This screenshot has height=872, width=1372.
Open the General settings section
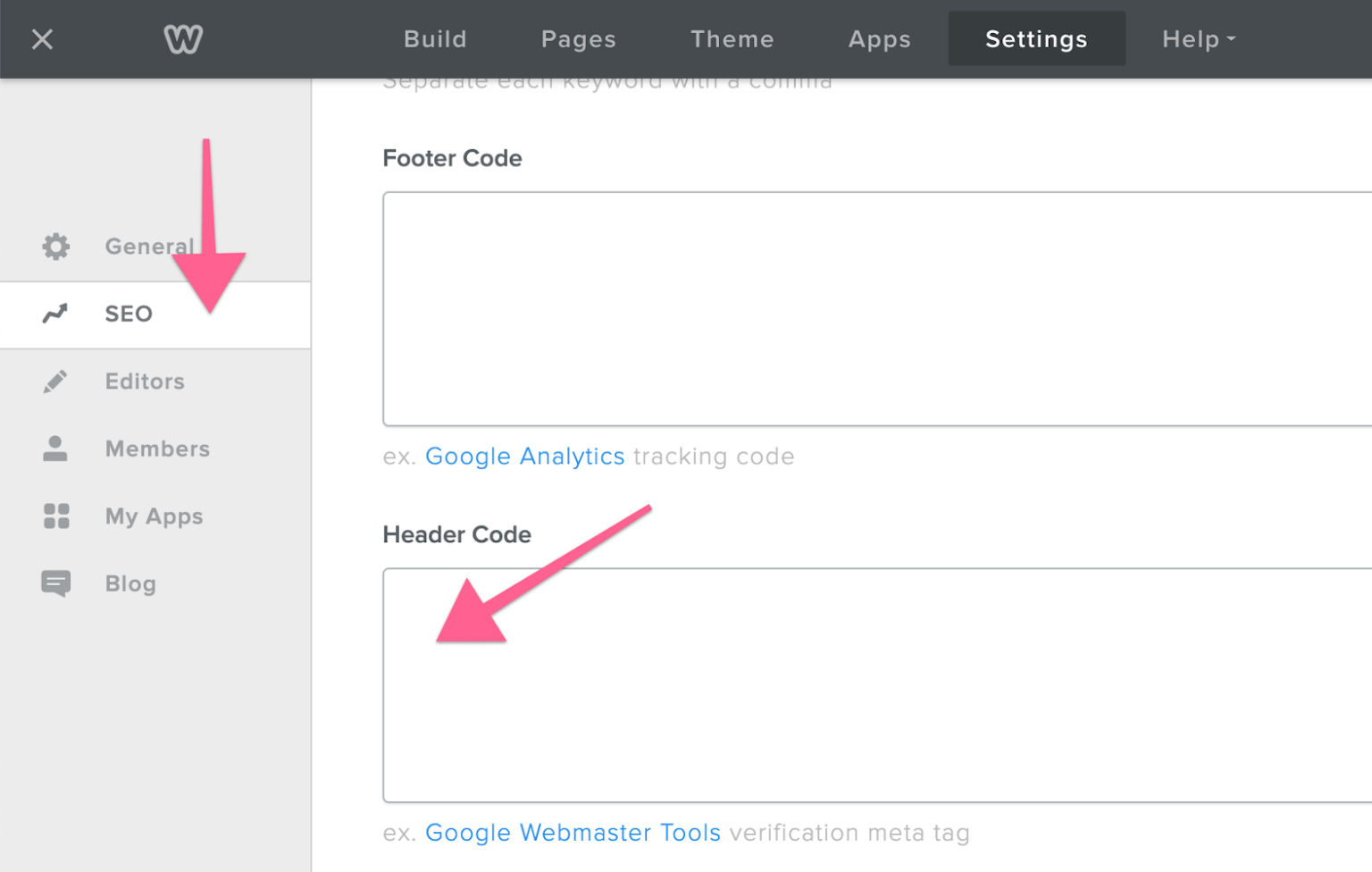coord(149,247)
